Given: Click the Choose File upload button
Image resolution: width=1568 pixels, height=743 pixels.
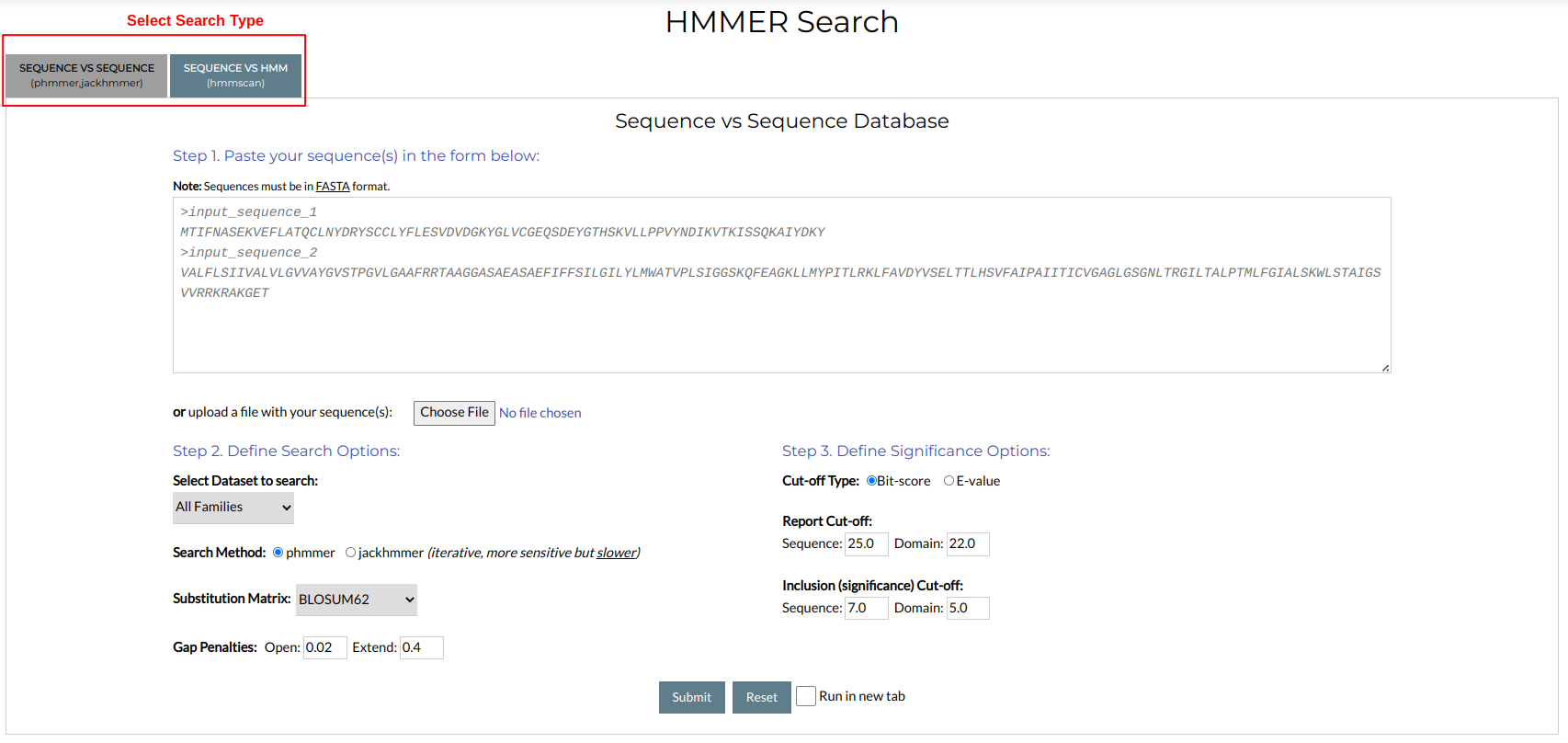Looking at the screenshot, I should pos(454,413).
